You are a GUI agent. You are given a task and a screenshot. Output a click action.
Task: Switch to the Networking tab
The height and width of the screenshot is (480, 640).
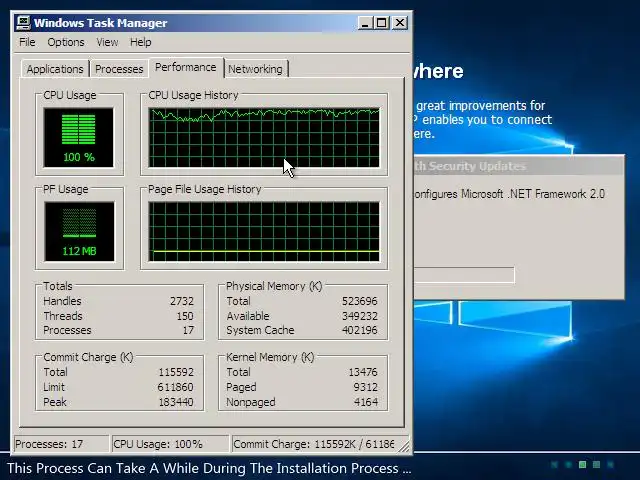click(256, 69)
